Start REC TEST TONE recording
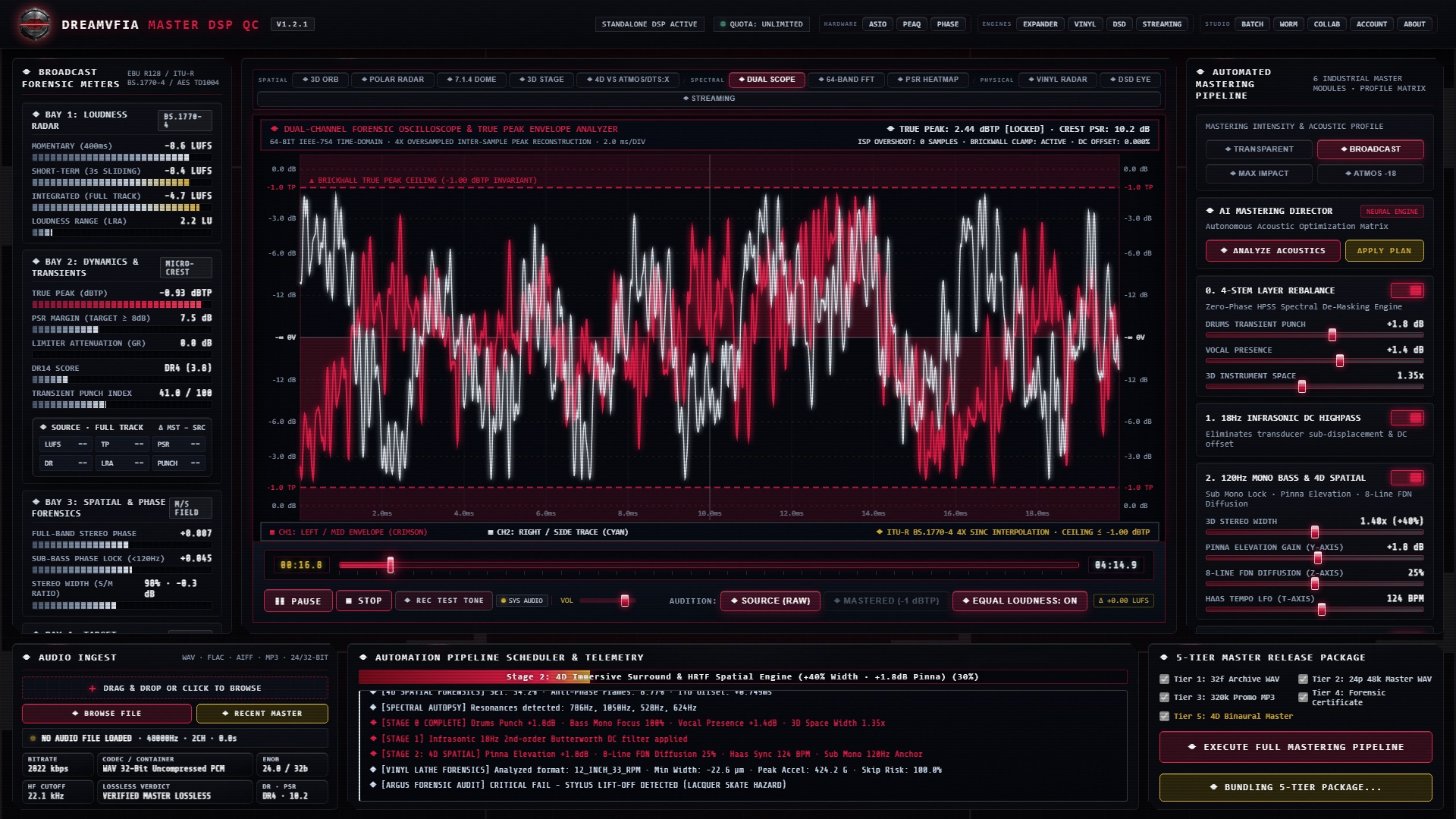This screenshot has height=819, width=1456. (444, 601)
